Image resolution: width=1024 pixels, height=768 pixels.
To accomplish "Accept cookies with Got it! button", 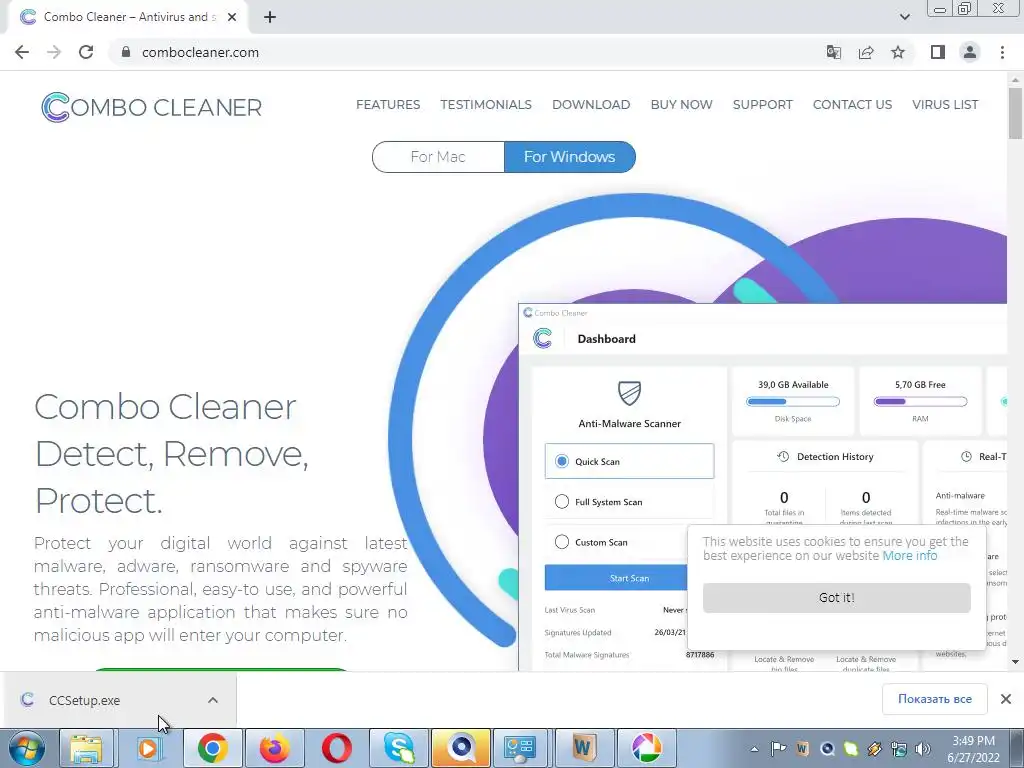I will [x=837, y=598].
